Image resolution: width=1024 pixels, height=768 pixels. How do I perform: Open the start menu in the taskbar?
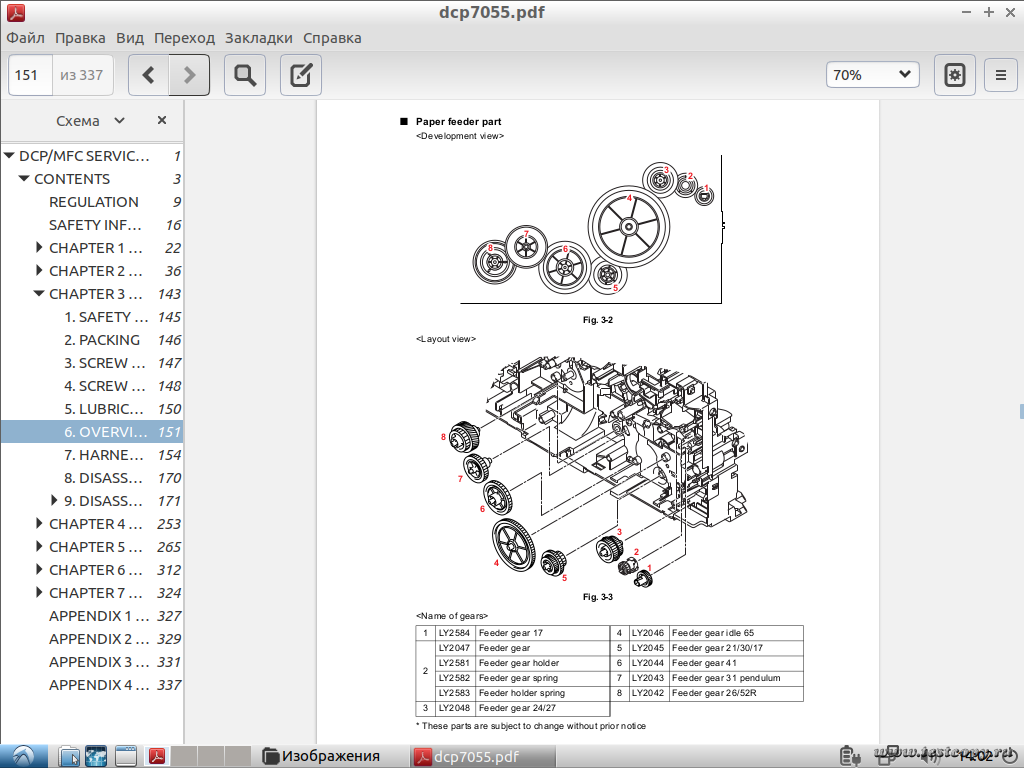22,756
